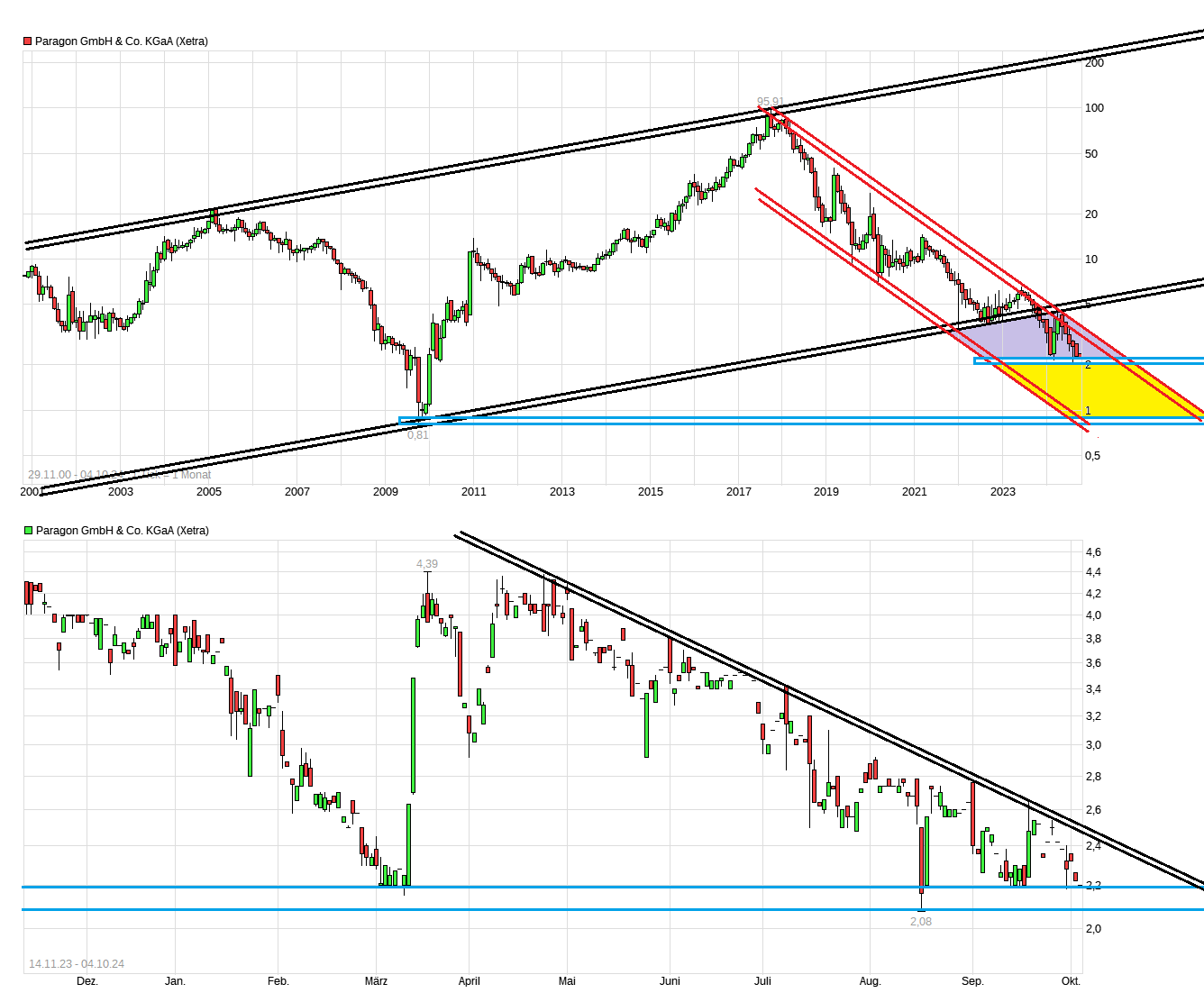Open the Paragon GmbH & Co. KGaA title link
1204x1002 pixels.
pyautogui.click(x=123, y=40)
